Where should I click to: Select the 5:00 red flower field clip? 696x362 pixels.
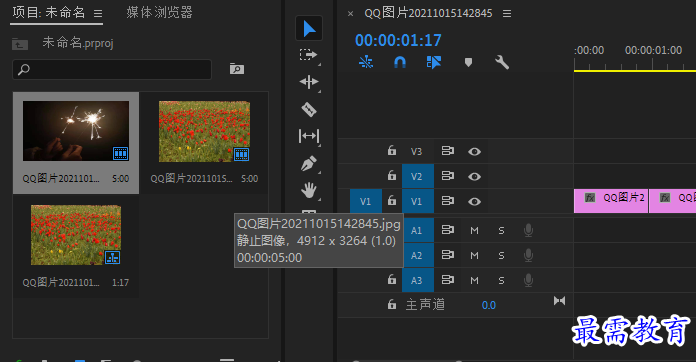click(x=204, y=131)
